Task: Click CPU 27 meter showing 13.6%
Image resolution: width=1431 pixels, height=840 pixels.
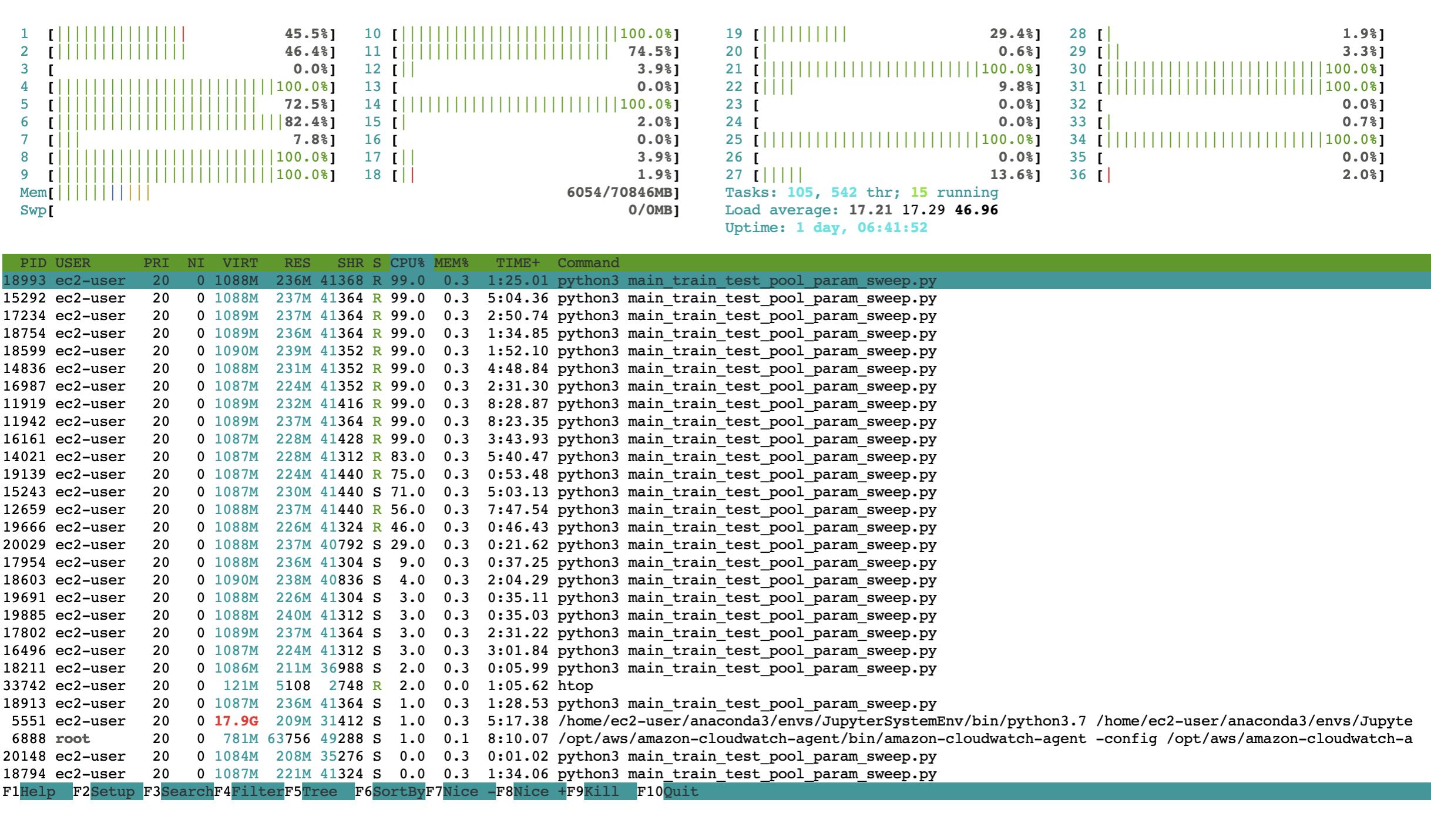Action: 883,174
